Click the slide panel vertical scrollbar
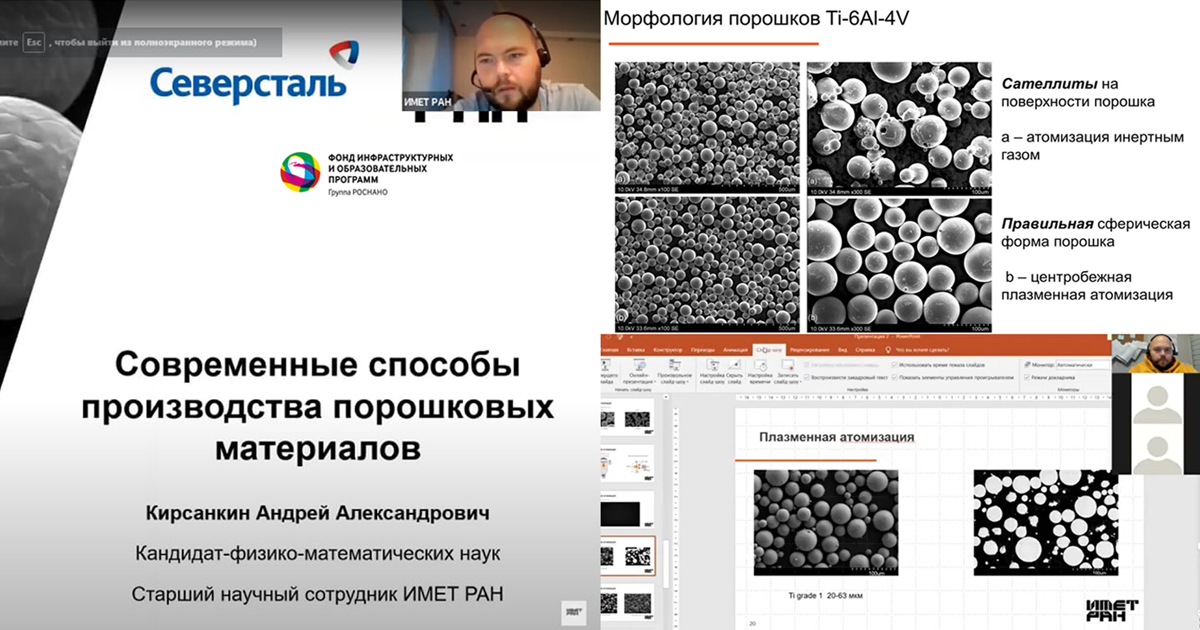 click(x=661, y=500)
